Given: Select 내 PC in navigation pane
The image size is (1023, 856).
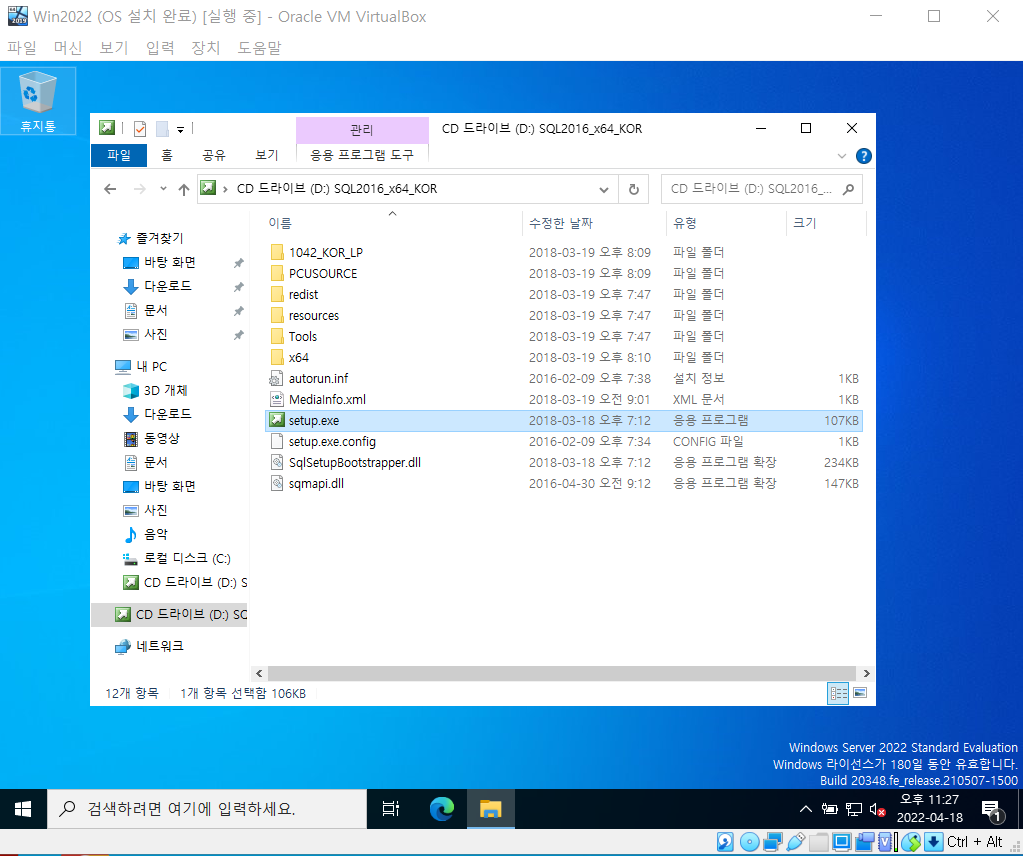Looking at the screenshot, I should (x=142, y=367).
